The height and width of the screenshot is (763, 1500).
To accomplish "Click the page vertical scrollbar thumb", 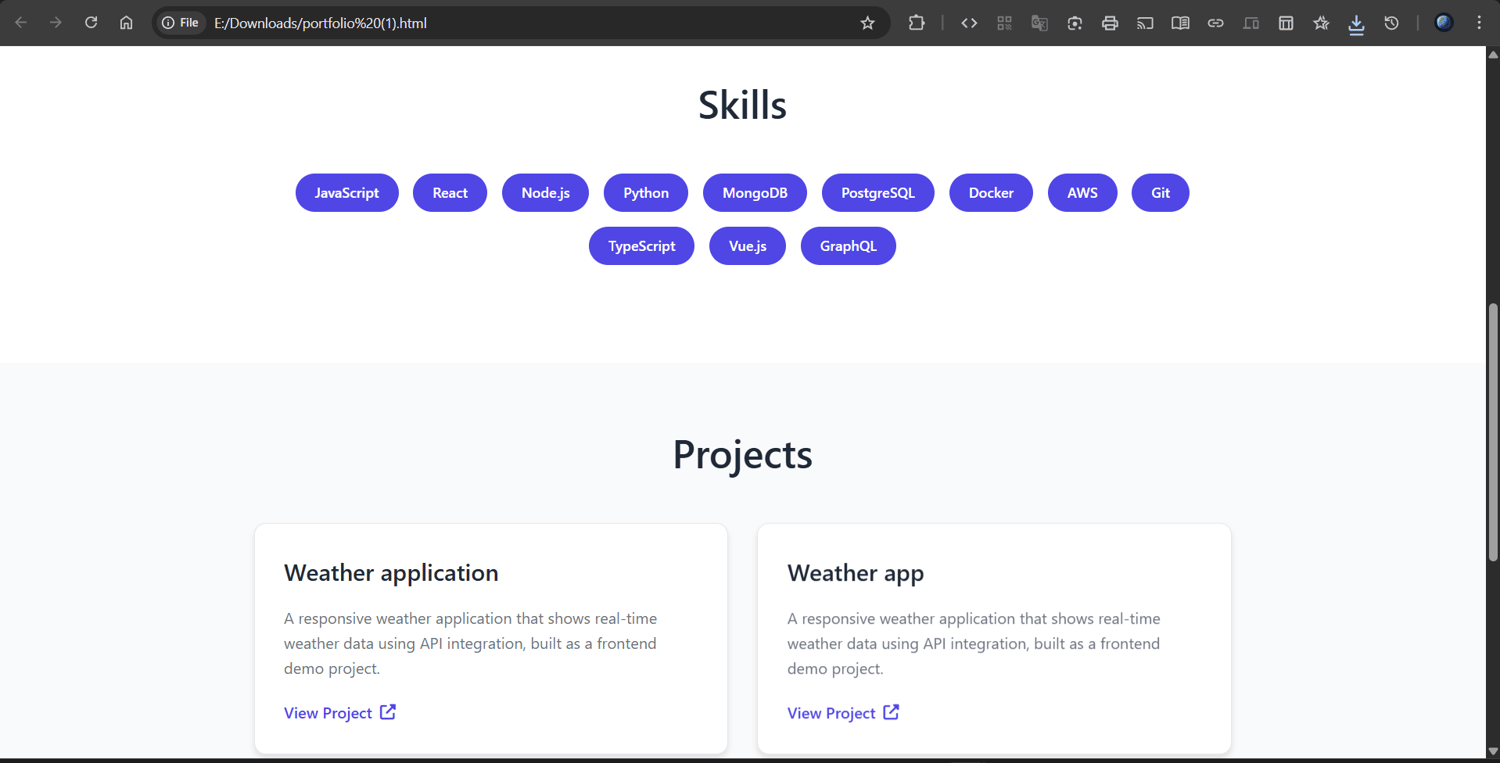I will (1493, 430).
